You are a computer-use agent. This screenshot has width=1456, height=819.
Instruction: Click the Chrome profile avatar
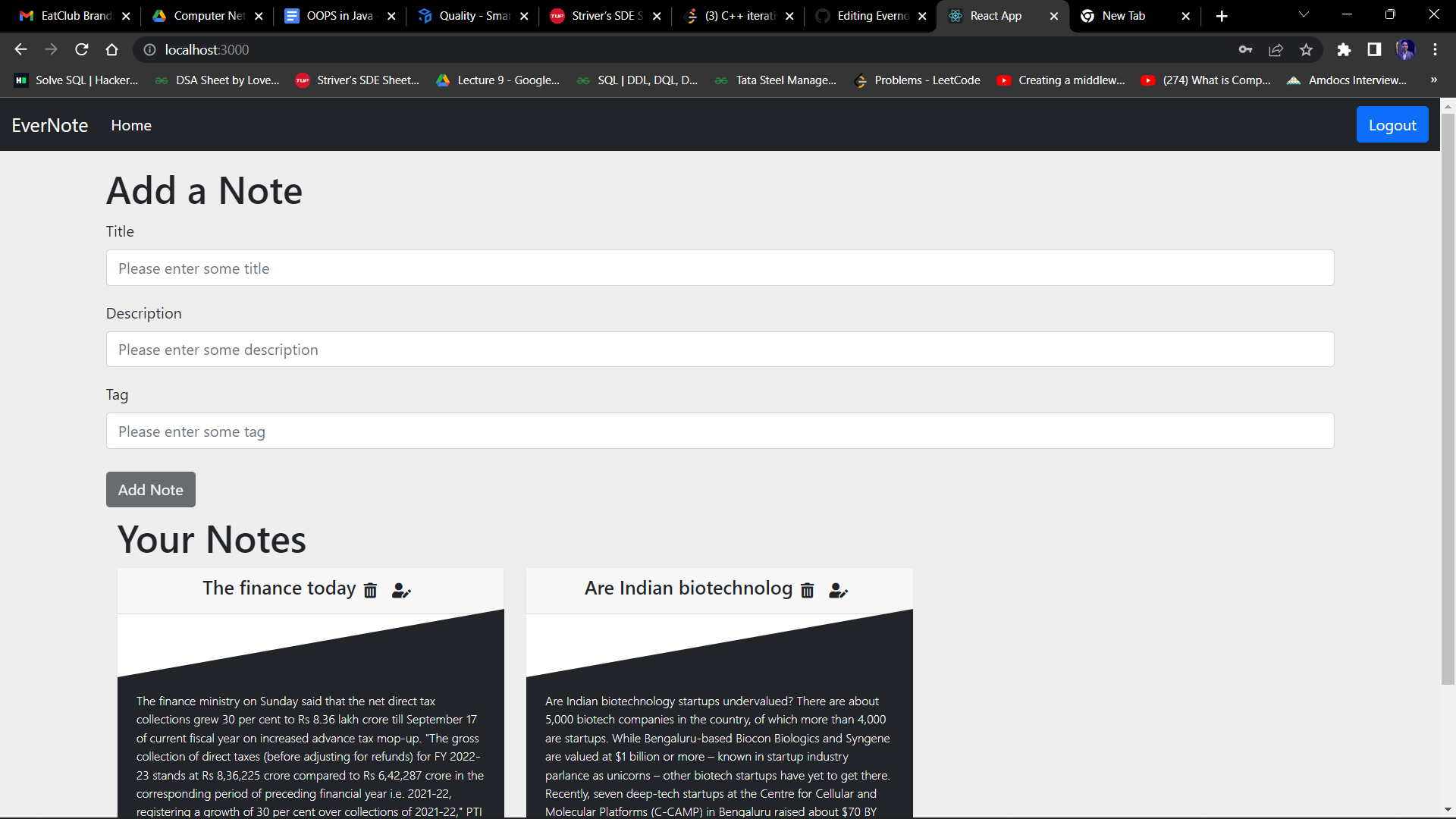coord(1406,49)
